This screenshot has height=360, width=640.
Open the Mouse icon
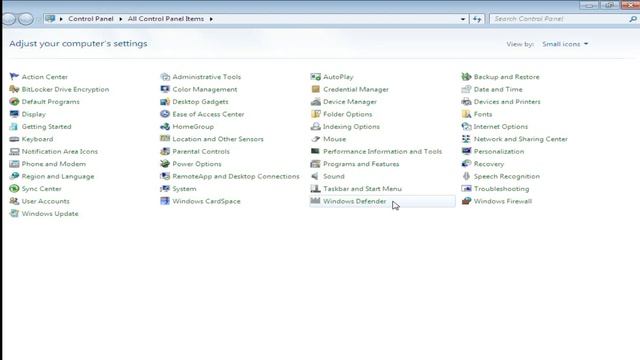coord(316,139)
